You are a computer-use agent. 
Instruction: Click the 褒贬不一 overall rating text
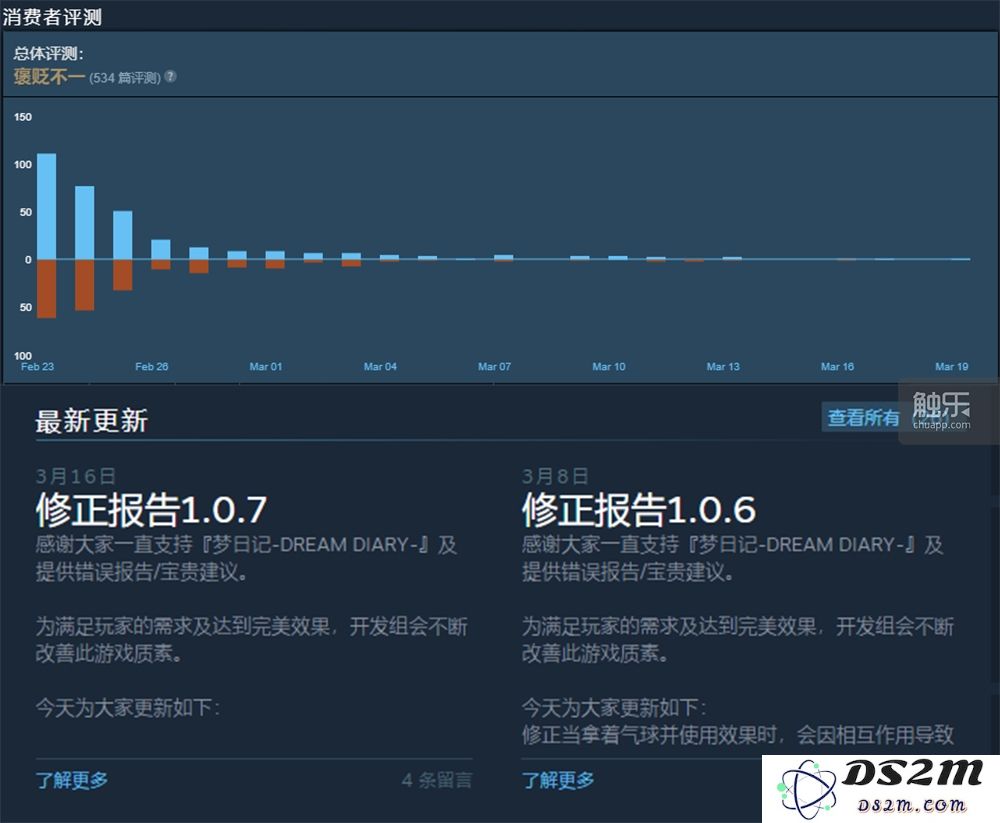point(49,77)
